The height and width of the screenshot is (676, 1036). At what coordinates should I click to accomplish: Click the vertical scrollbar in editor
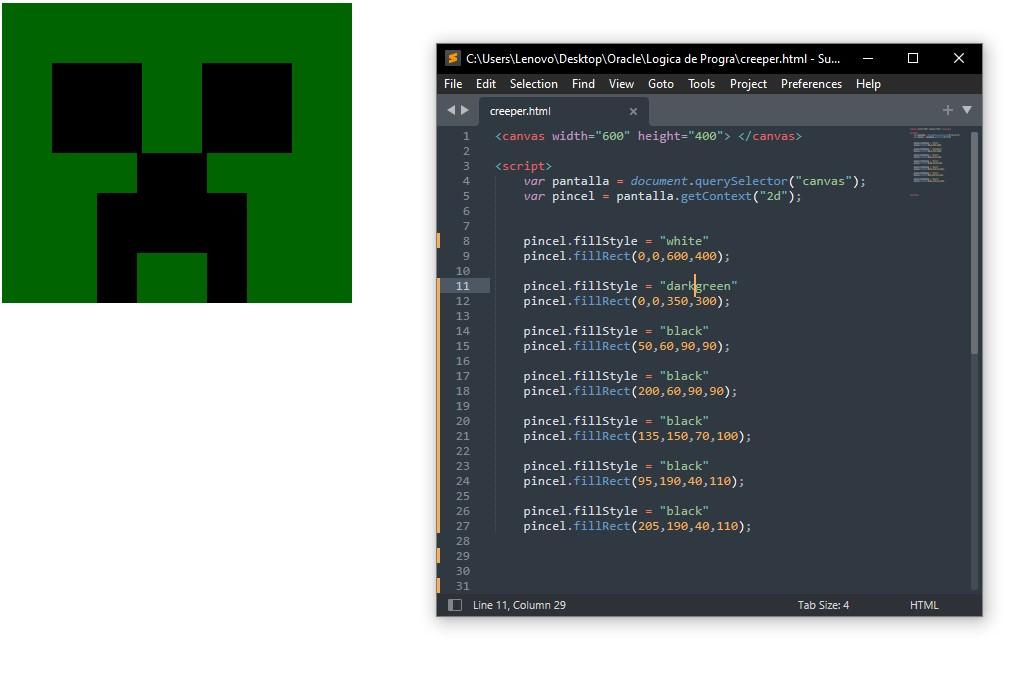975,243
